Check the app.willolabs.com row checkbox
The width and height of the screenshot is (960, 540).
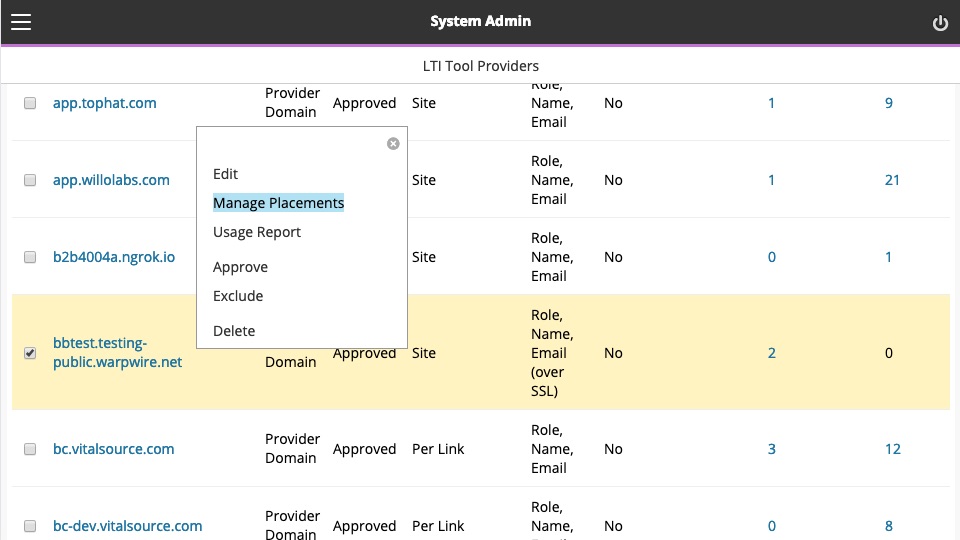[30, 180]
